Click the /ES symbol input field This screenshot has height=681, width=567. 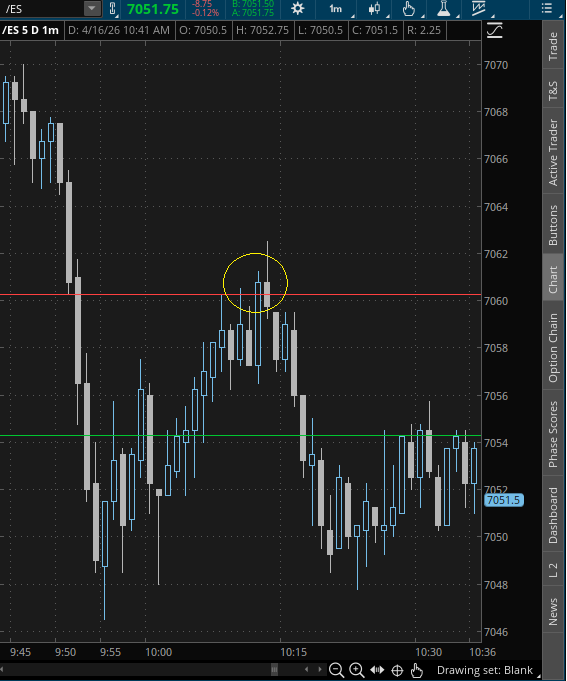click(42, 9)
